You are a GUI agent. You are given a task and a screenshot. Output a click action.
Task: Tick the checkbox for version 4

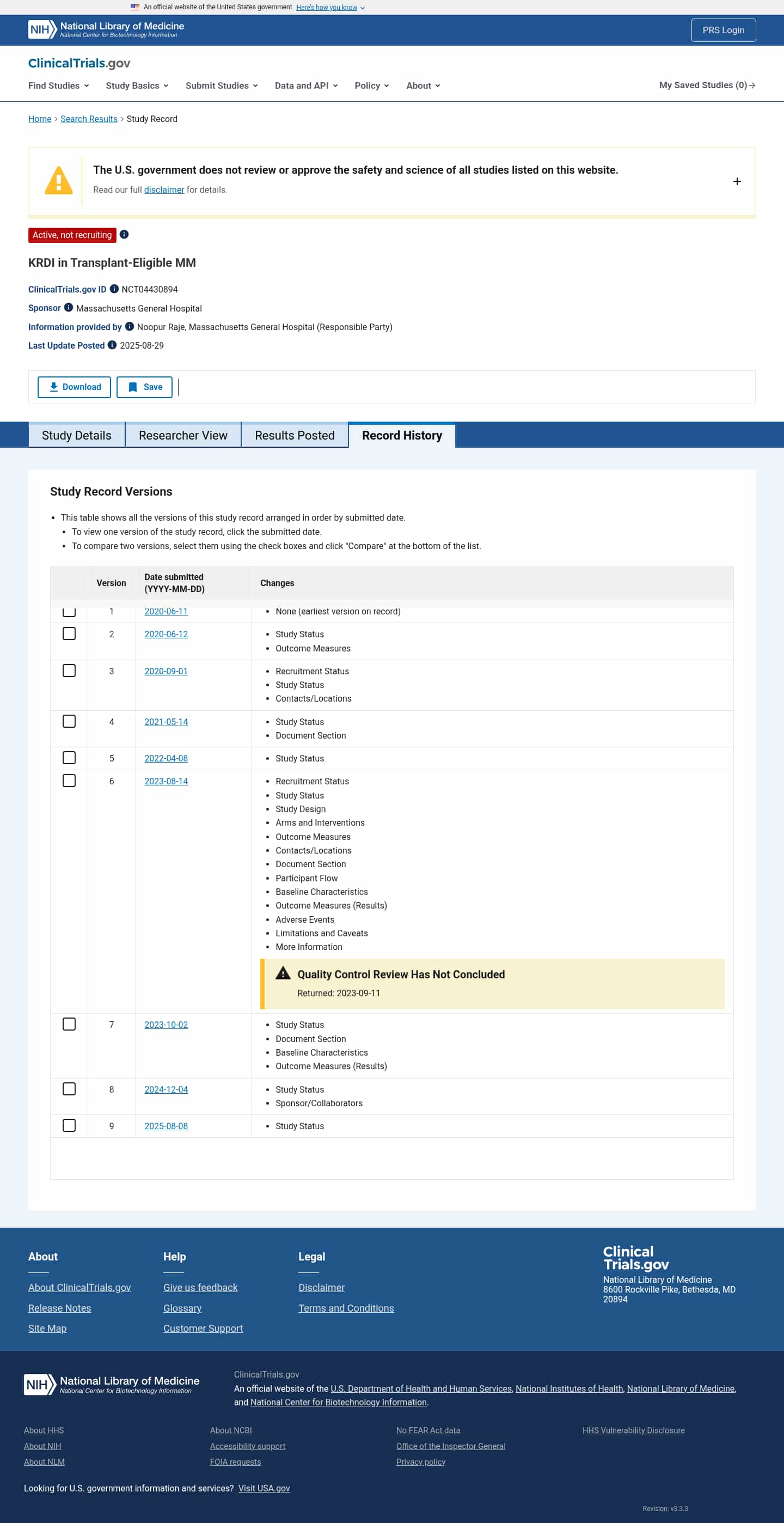tap(69, 721)
